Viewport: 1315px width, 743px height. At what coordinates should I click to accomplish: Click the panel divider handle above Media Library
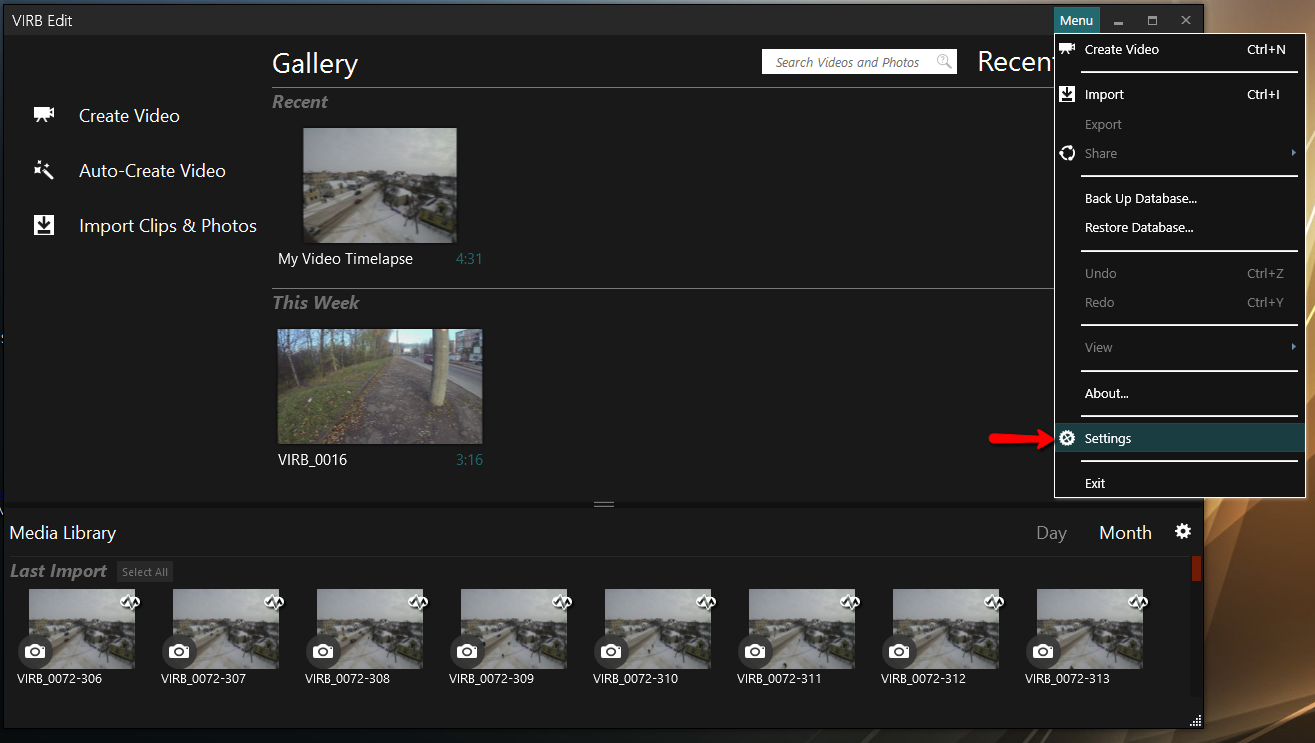(604, 504)
